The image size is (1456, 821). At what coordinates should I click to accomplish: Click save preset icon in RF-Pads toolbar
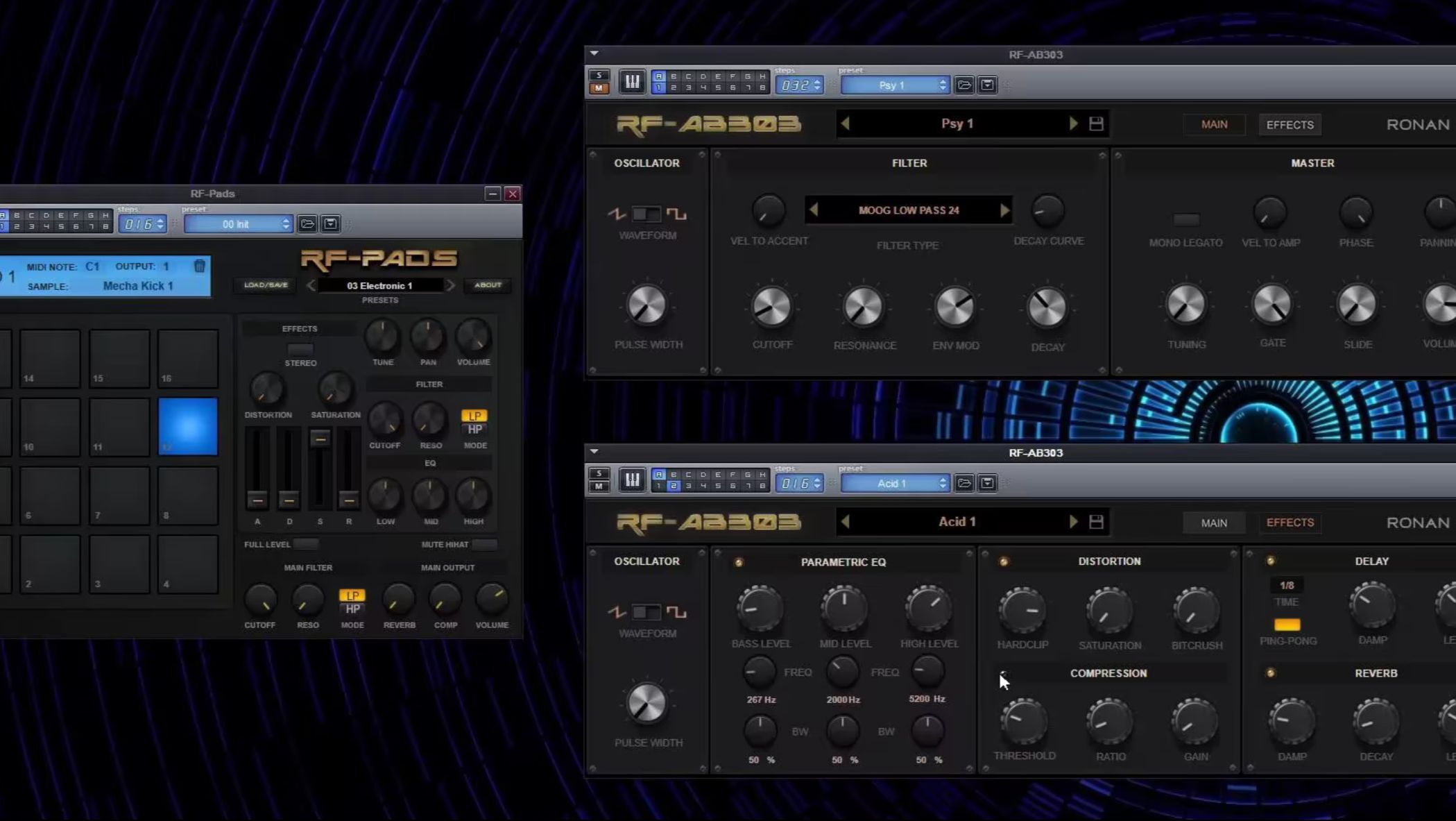(331, 223)
